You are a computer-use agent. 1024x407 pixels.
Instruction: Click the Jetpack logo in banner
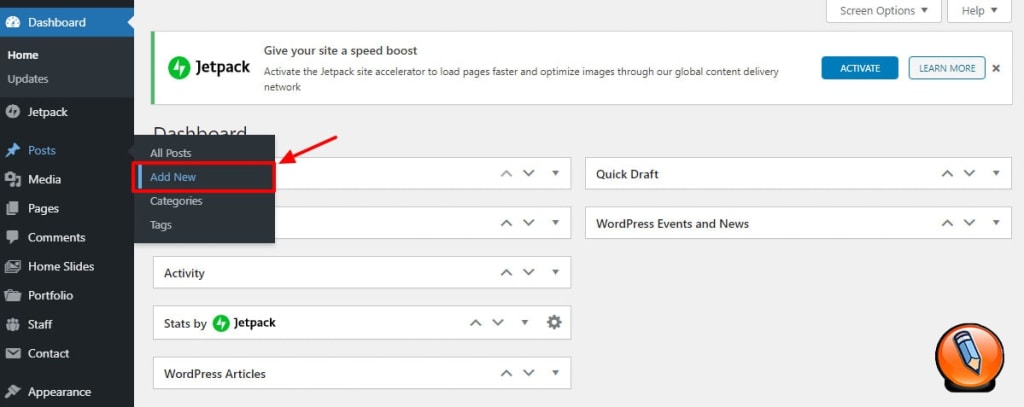point(209,67)
